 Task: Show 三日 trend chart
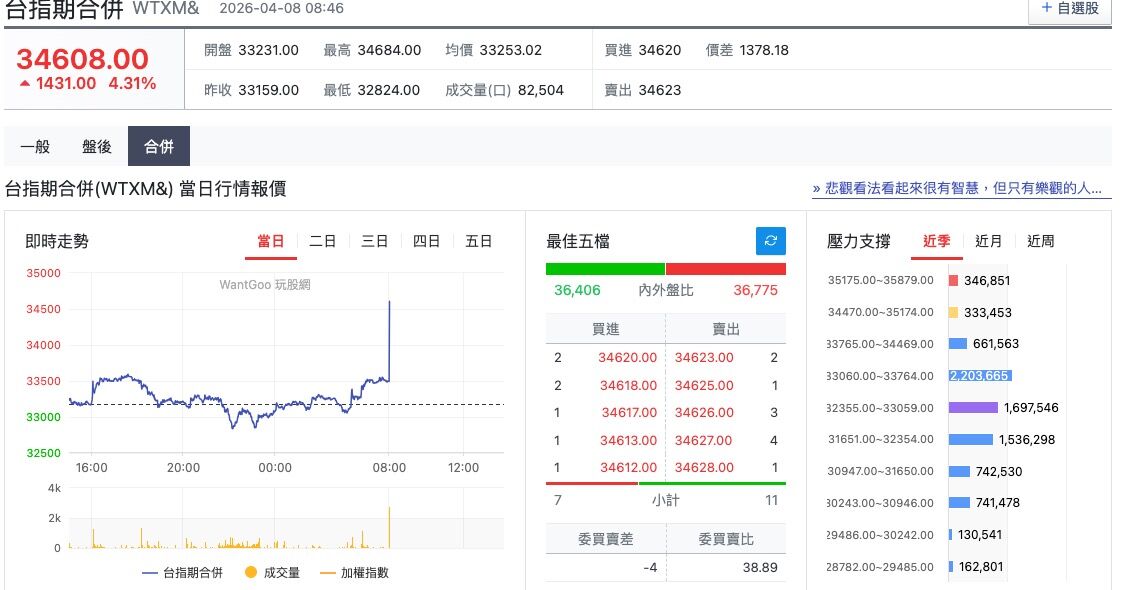(x=375, y=241)
